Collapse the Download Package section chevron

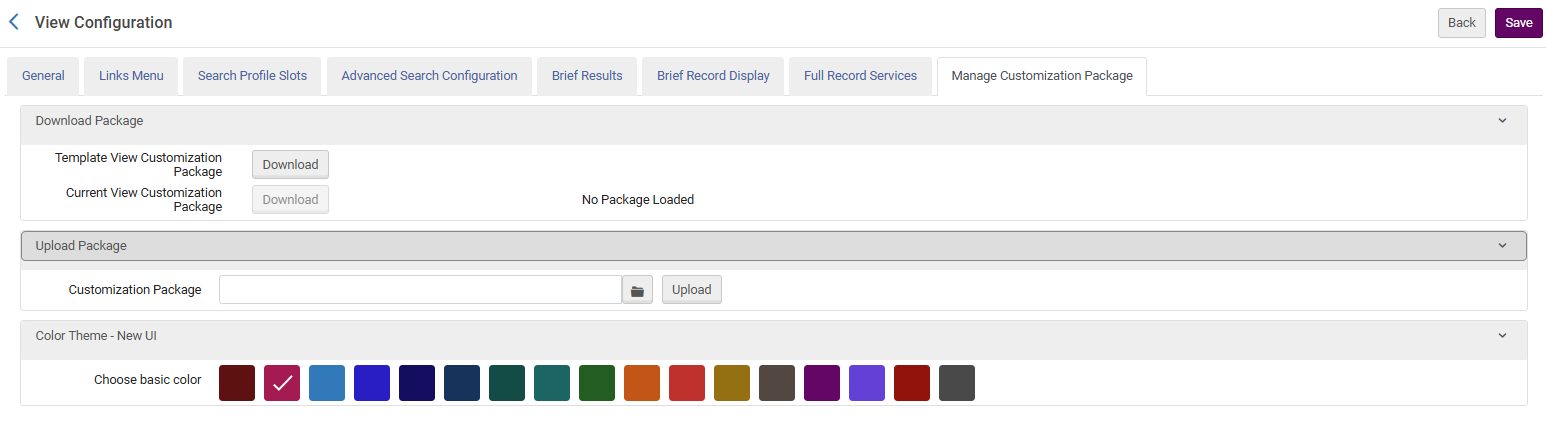point(1502,121)
